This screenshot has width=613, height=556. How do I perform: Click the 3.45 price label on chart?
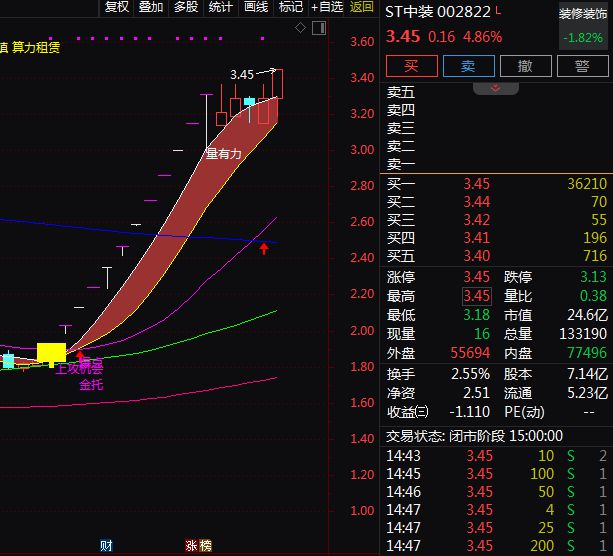(242, 74)
